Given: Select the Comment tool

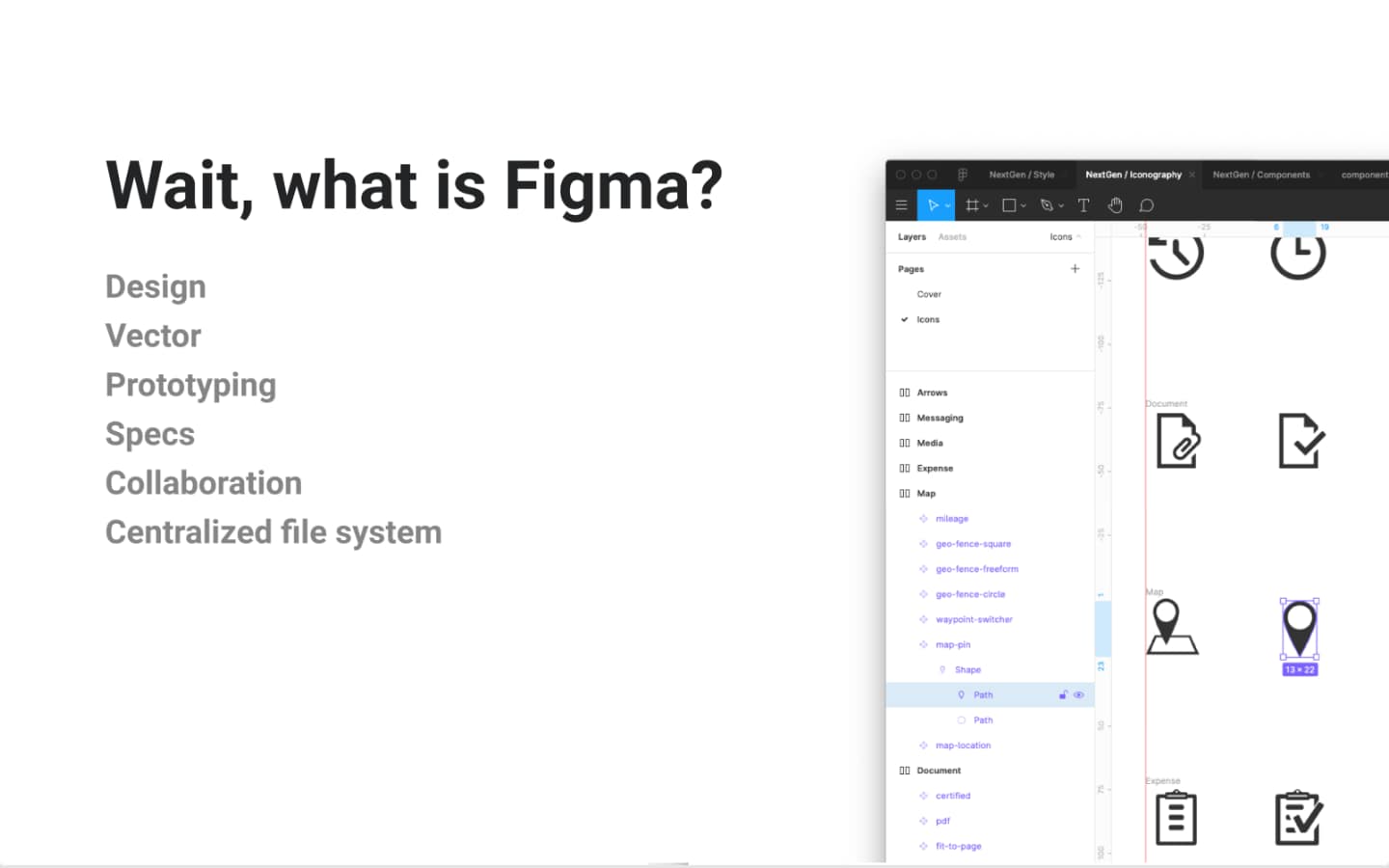Looking at the screenshot, I should pyautogui.click(x=1147, y=205).
